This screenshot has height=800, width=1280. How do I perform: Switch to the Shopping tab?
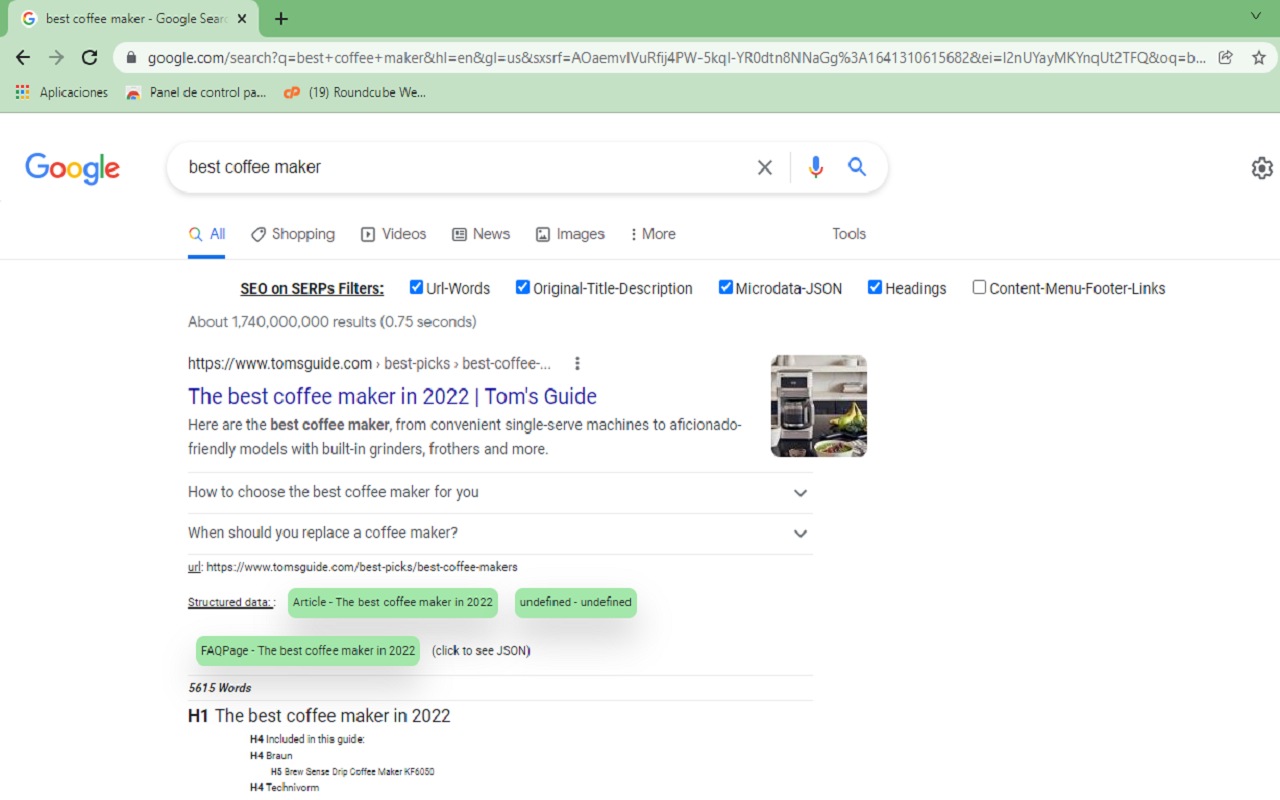(293, 234)
